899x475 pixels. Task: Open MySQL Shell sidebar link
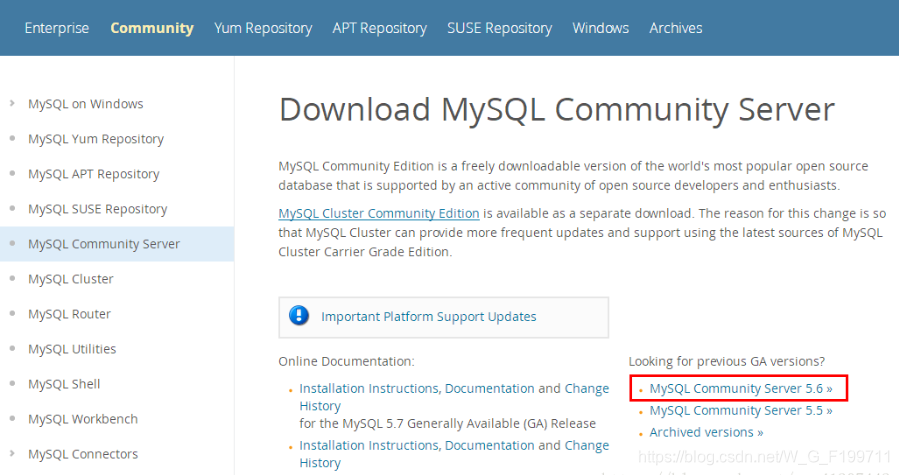click(x=64, y=384)
